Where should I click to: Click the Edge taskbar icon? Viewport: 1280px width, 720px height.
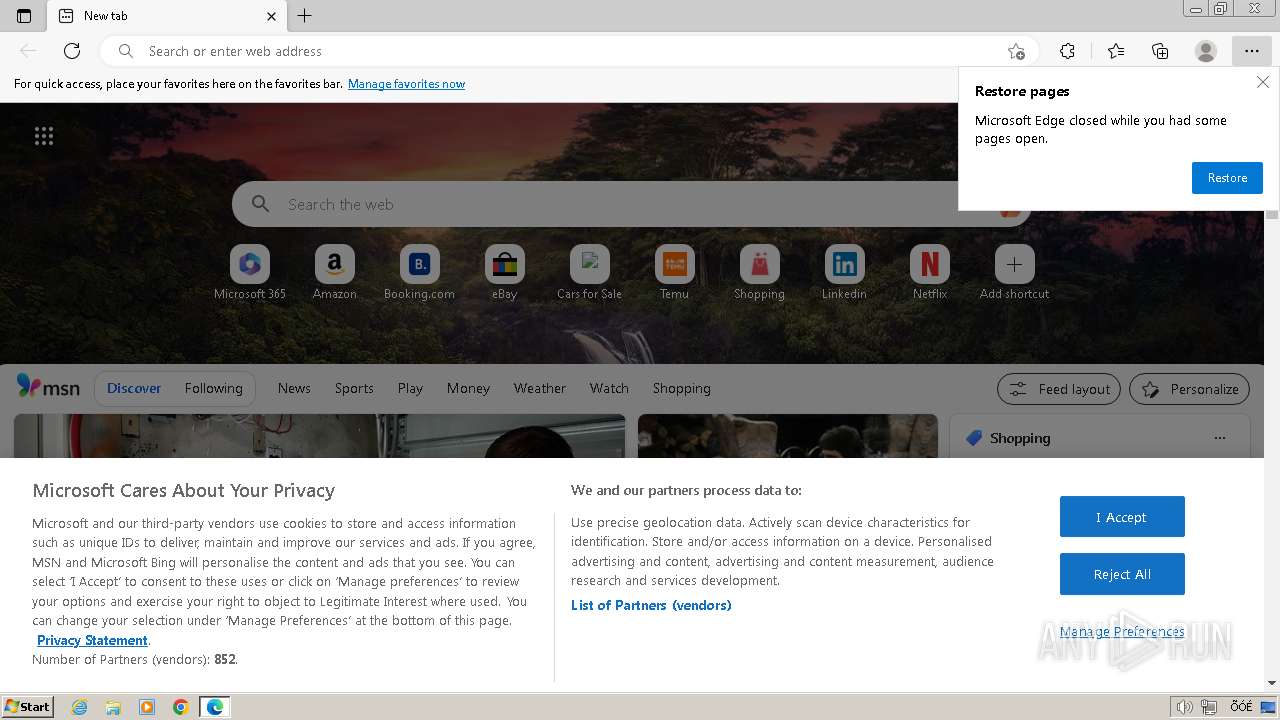click(x=215, y=707)
